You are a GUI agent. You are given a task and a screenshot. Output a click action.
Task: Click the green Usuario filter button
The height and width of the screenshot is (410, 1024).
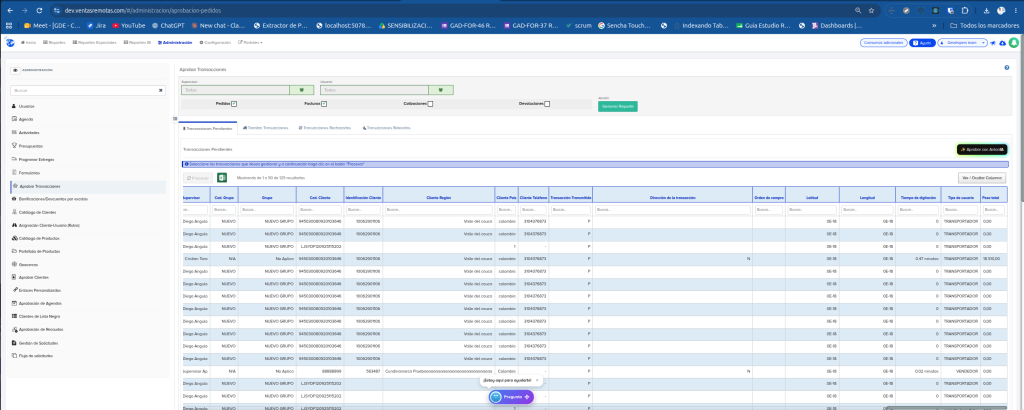441,90
